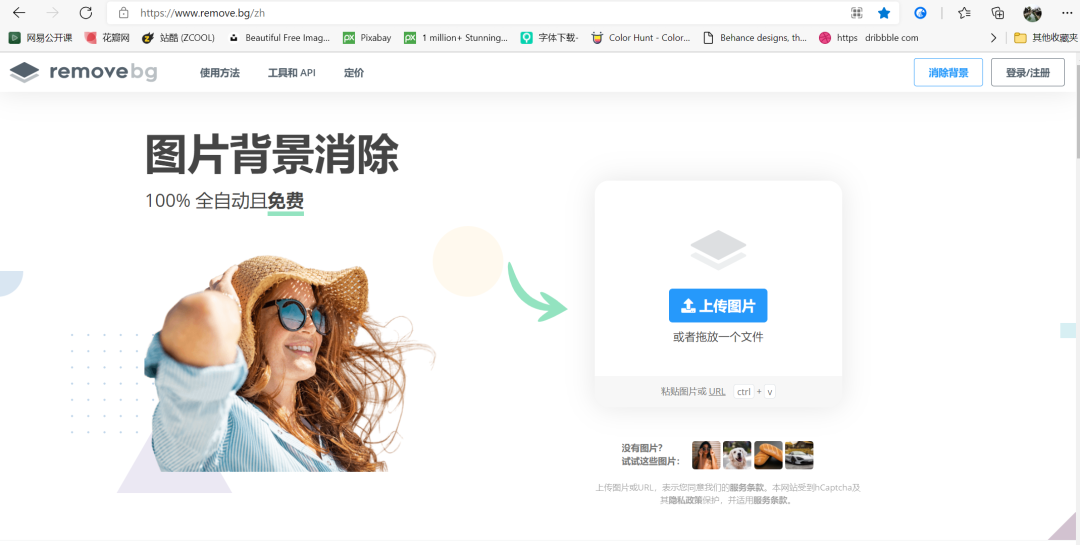Image resolution: width=1080 pixels, height=545 pixels.
Task: Open the Pixabay bookmark
Action: pyautogui.click(x=367, y=38)
